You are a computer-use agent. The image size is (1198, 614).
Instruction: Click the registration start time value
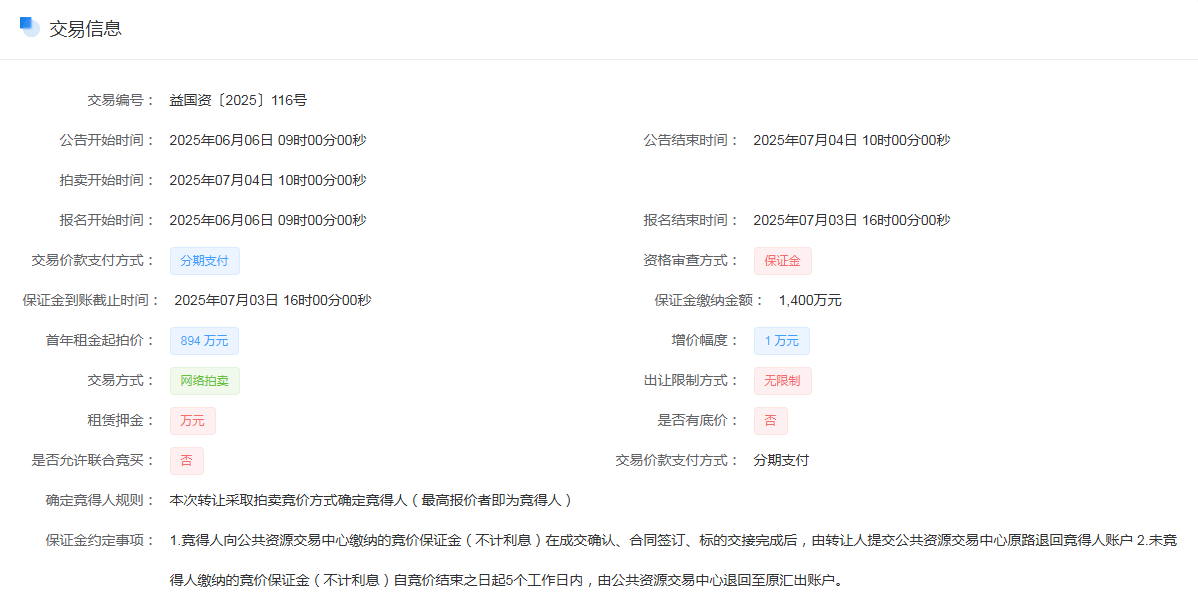click(x=268, y=220)
